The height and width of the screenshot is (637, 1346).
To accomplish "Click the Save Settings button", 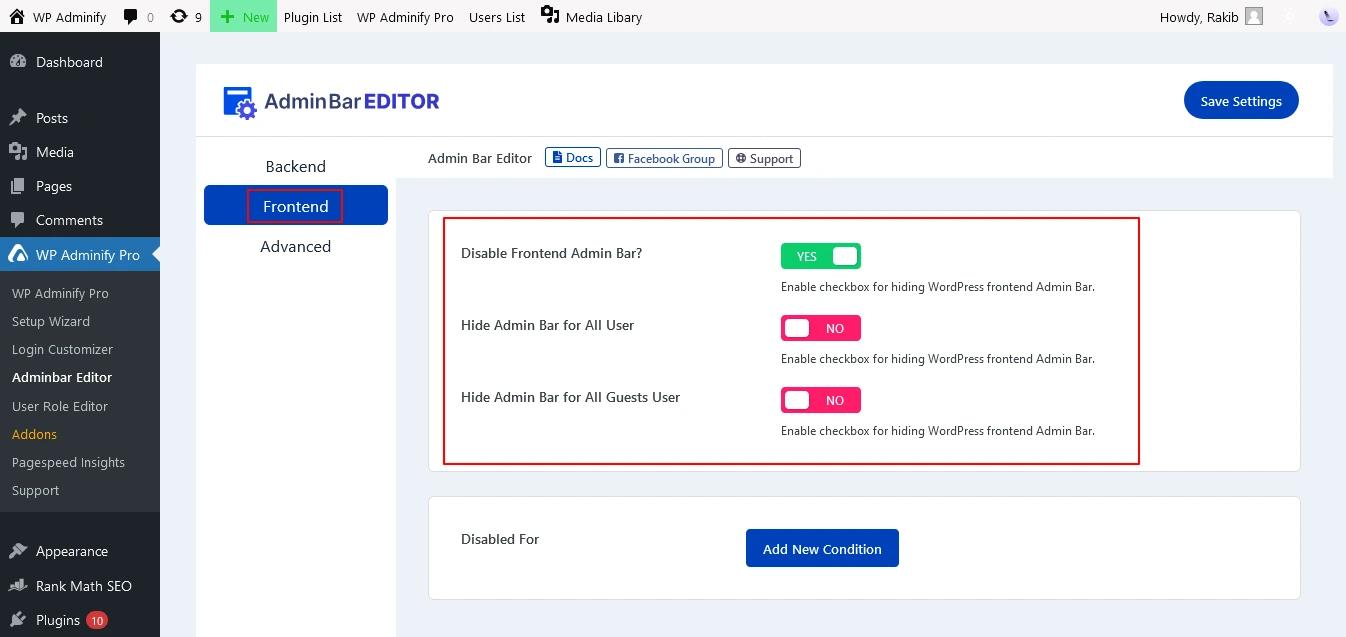I will pos(1241,100).
